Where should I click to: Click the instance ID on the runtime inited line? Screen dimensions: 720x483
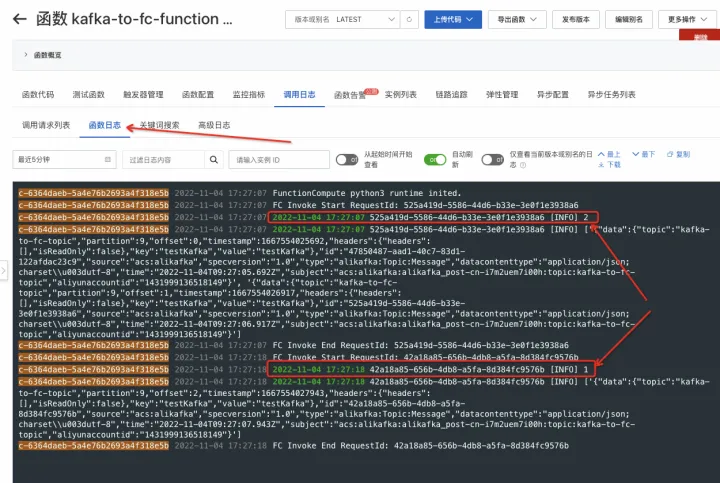(x=94, y=193)
